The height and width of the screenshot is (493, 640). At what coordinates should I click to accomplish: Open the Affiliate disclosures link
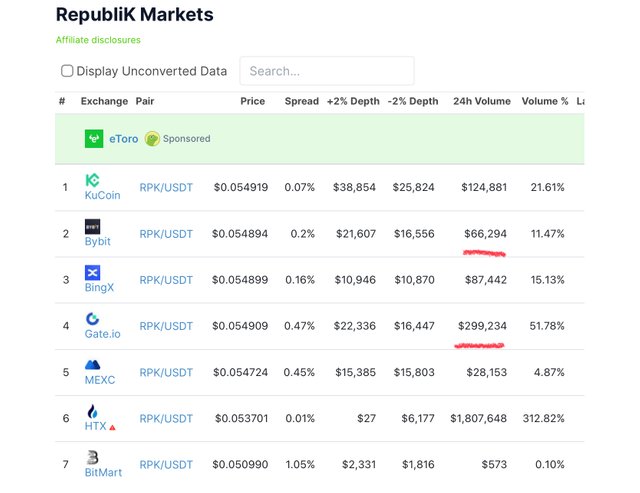pos(98,40)
